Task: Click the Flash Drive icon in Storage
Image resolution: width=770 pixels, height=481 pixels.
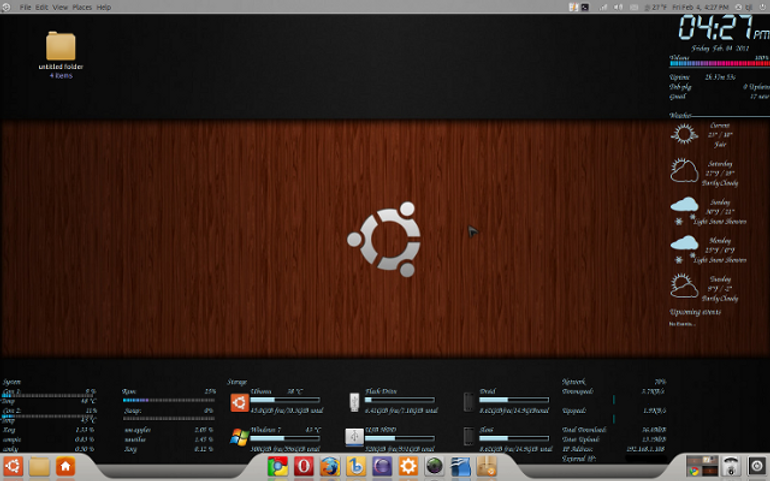Action: pos(354,402)
